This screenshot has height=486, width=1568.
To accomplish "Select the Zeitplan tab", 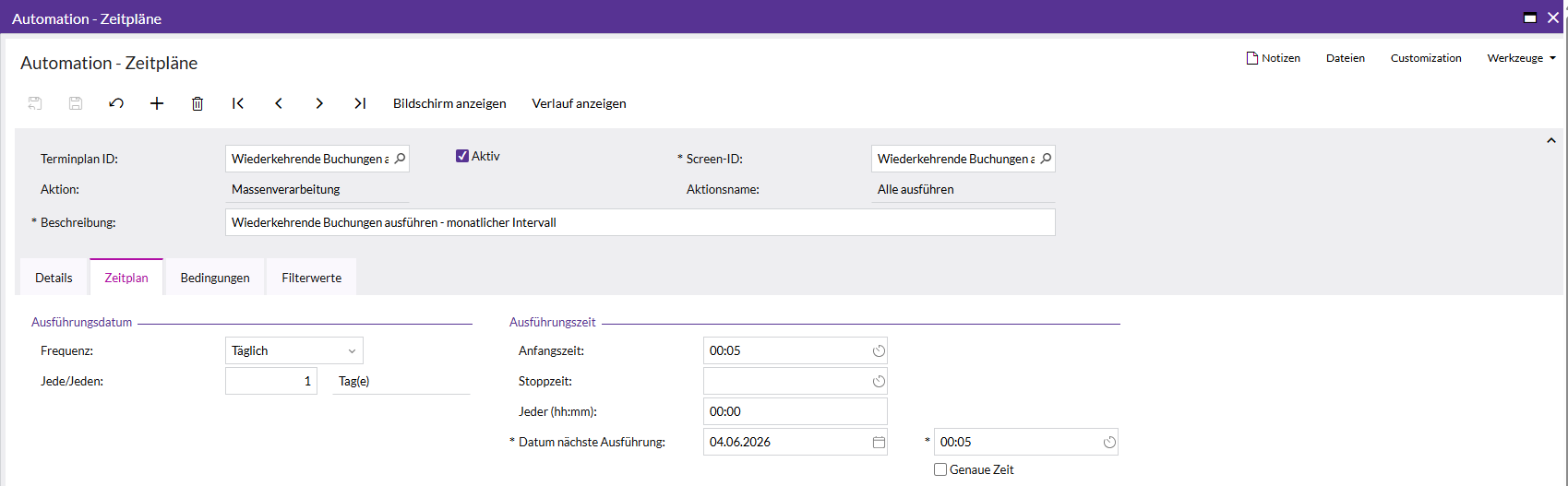I will pos(126,278).
